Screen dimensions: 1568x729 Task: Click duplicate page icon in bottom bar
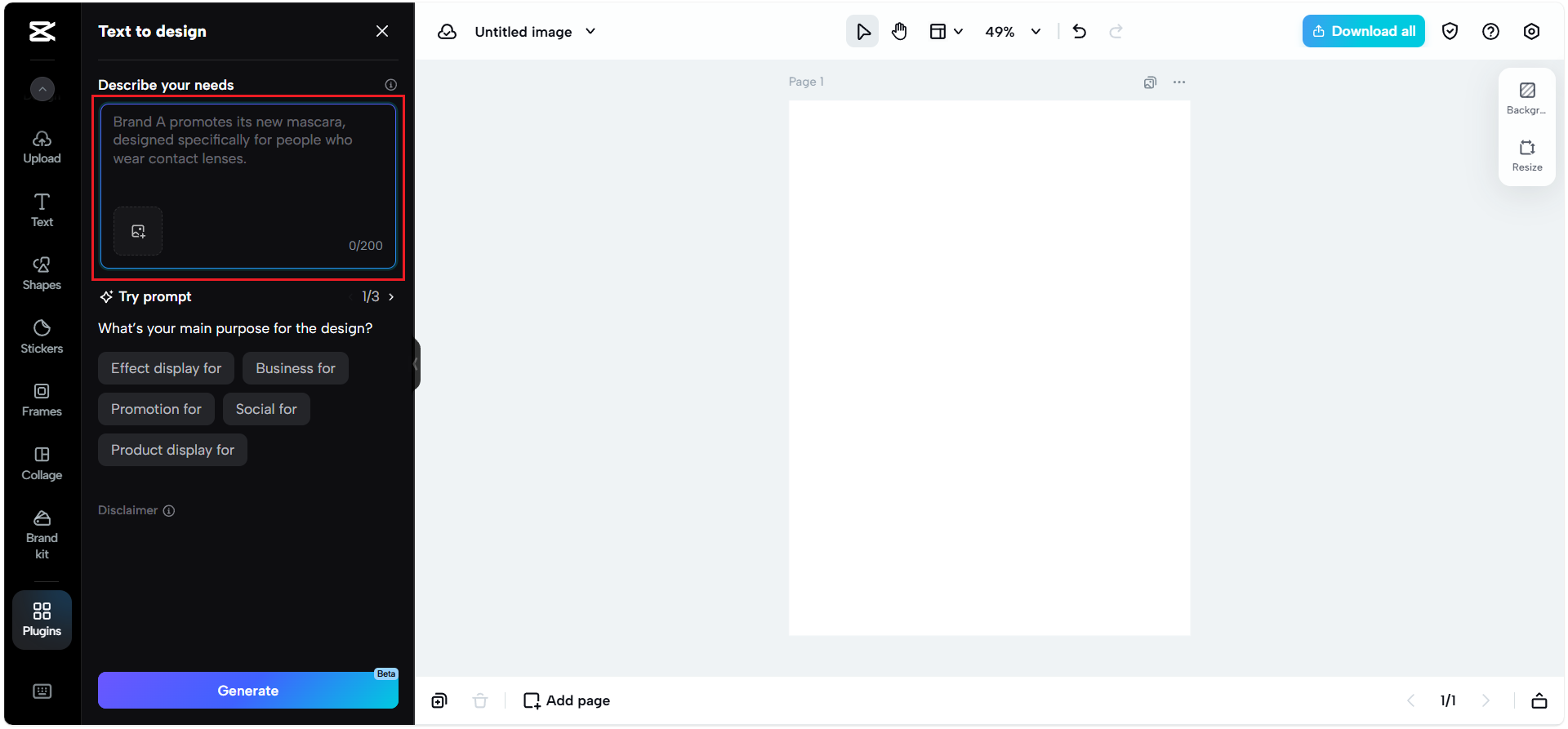[x=439, y=700]
